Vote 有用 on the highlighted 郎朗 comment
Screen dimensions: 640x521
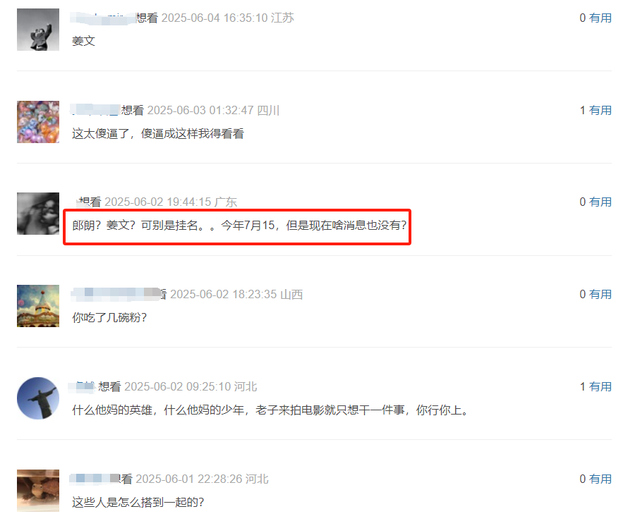(x=600, y=202)
